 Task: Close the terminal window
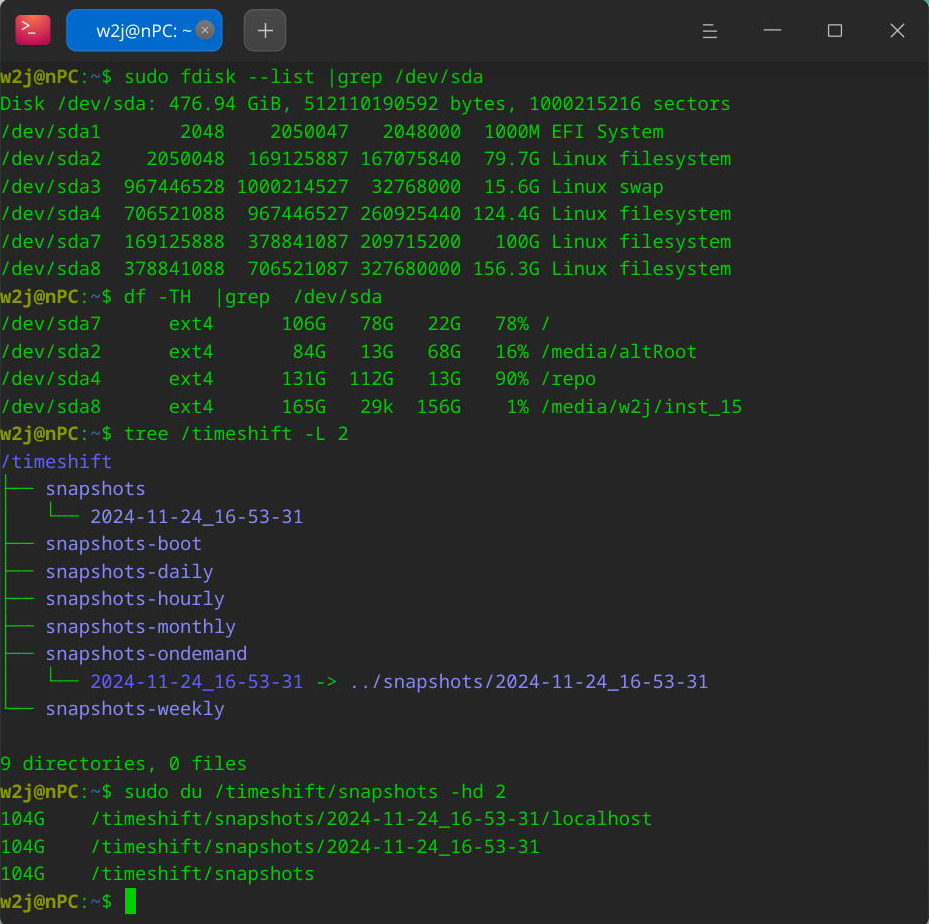897,30
